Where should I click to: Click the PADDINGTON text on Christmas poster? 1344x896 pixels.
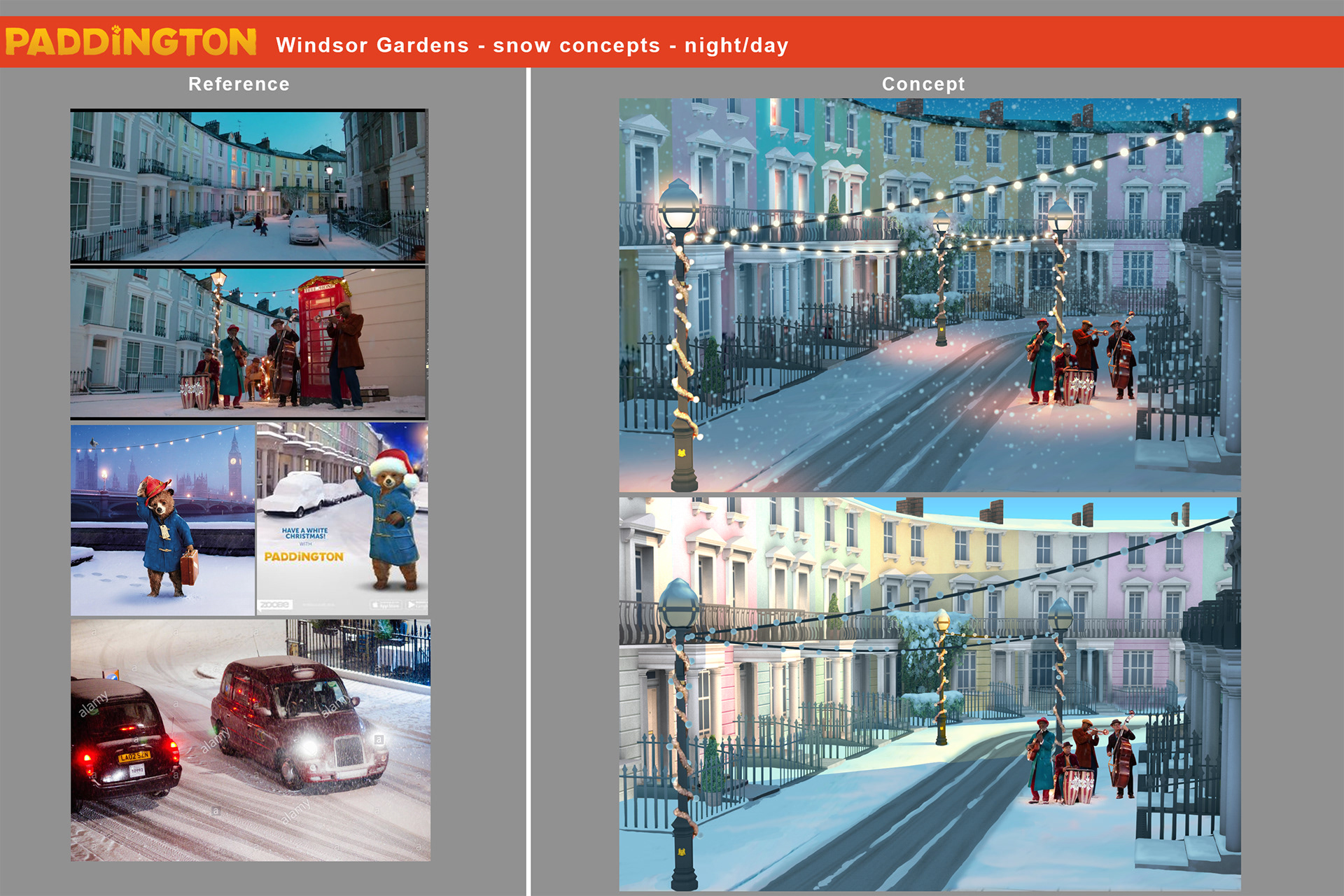(x=304, y=556)
